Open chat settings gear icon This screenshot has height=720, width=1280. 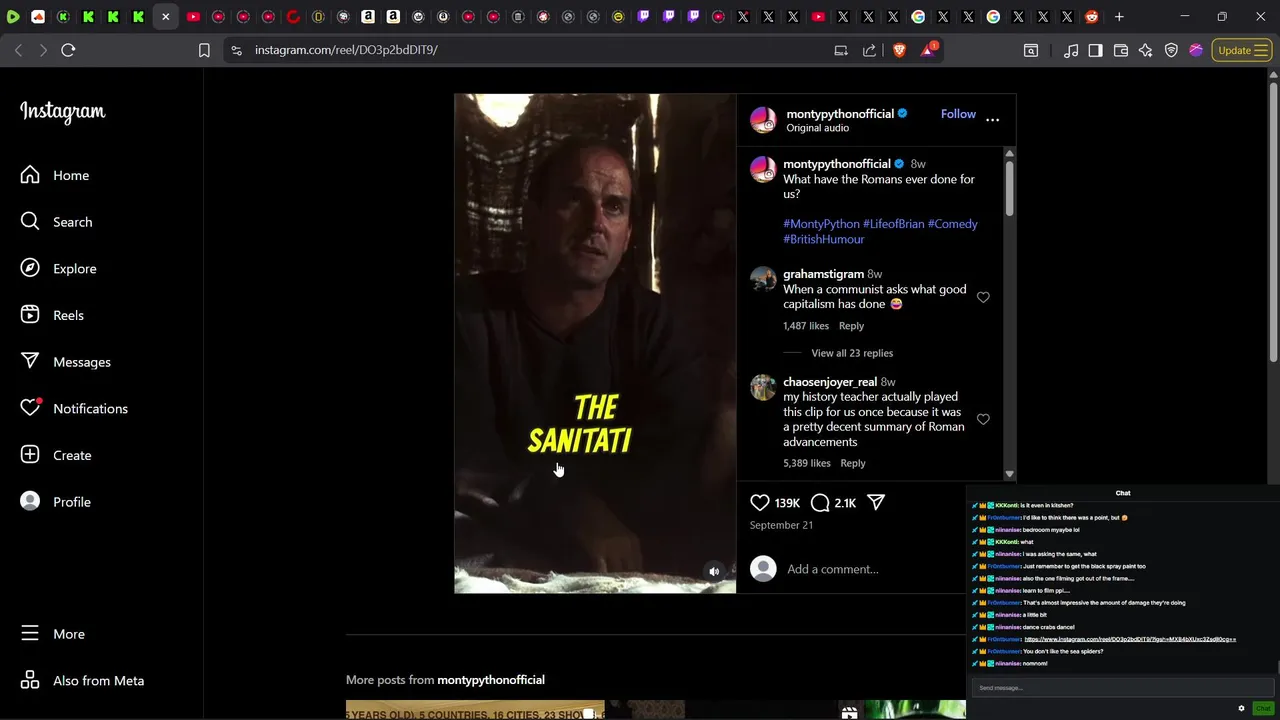point(1242,708)
